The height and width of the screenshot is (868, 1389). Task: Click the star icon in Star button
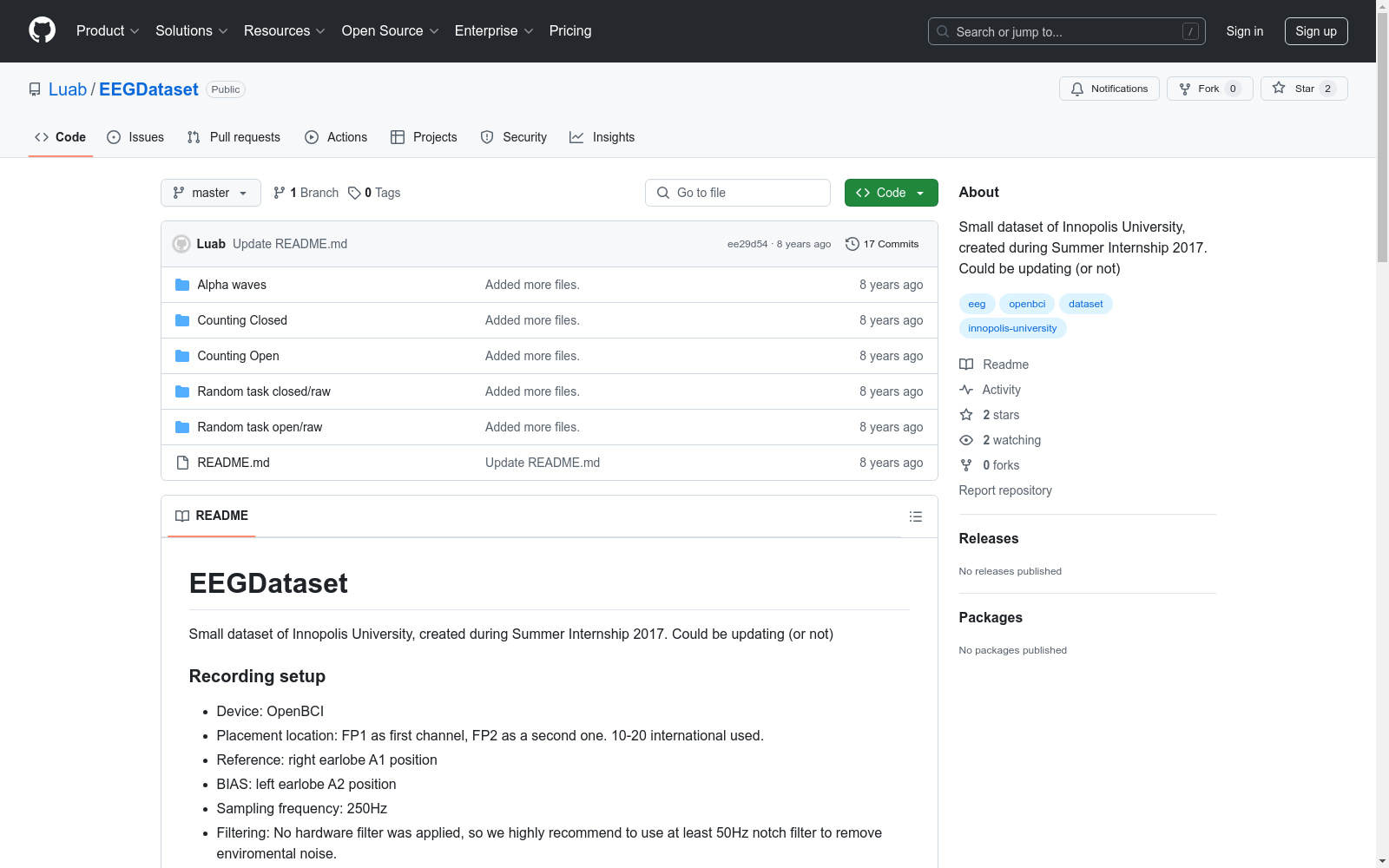[x=1279, y=88]
